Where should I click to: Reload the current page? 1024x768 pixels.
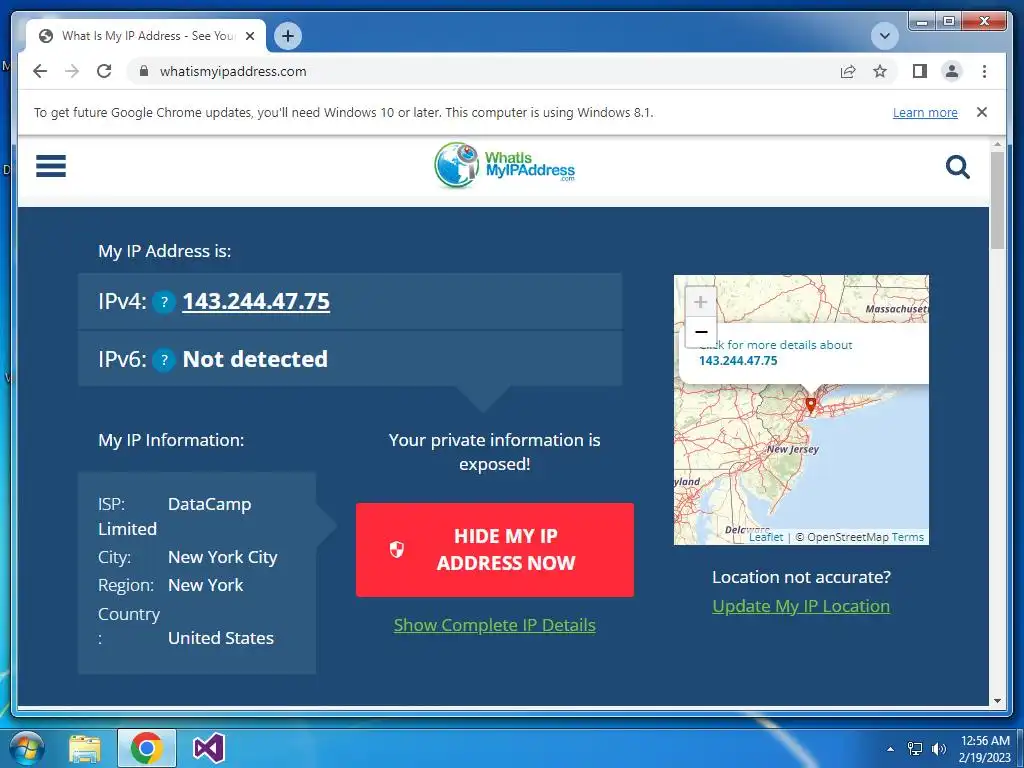(104, 71)
